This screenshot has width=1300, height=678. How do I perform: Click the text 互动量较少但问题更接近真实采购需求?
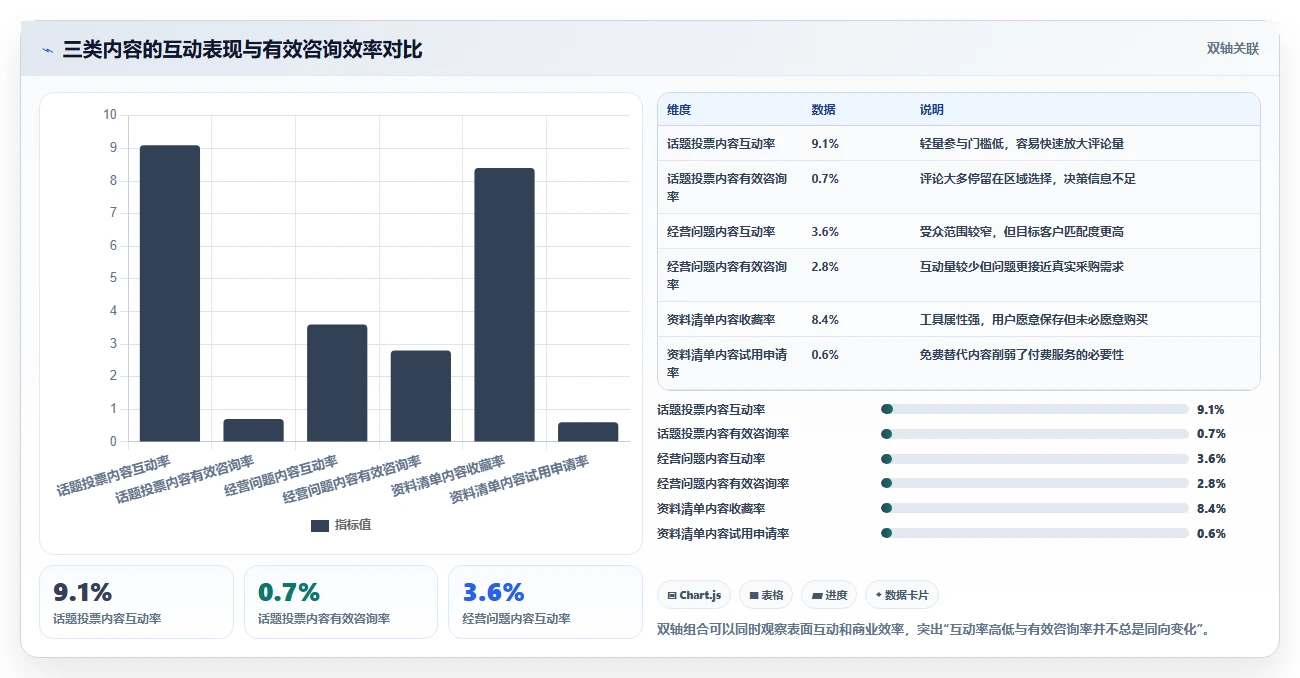1022,267
